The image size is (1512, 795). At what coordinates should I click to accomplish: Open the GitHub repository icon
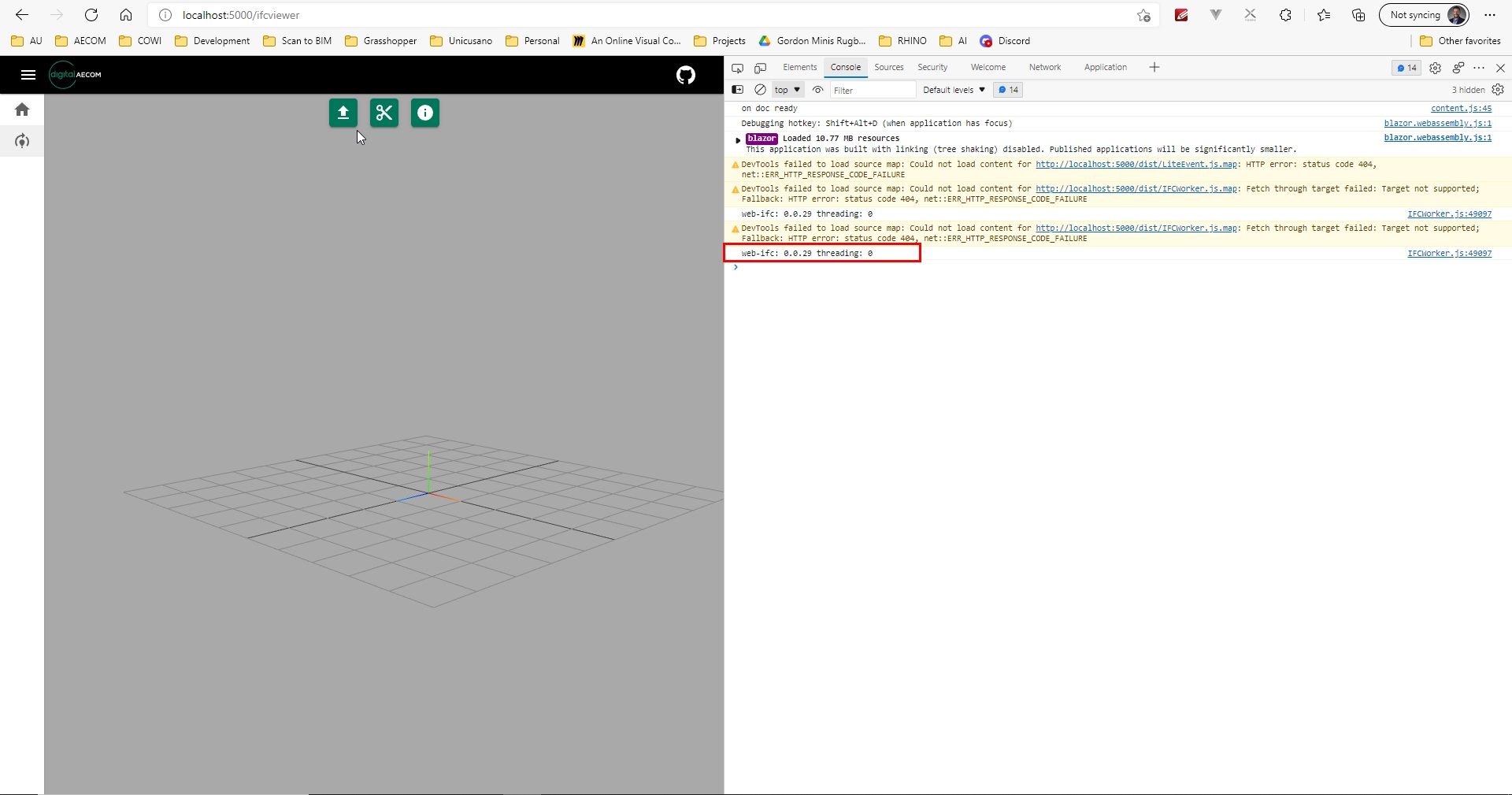[x=686, y=75]
